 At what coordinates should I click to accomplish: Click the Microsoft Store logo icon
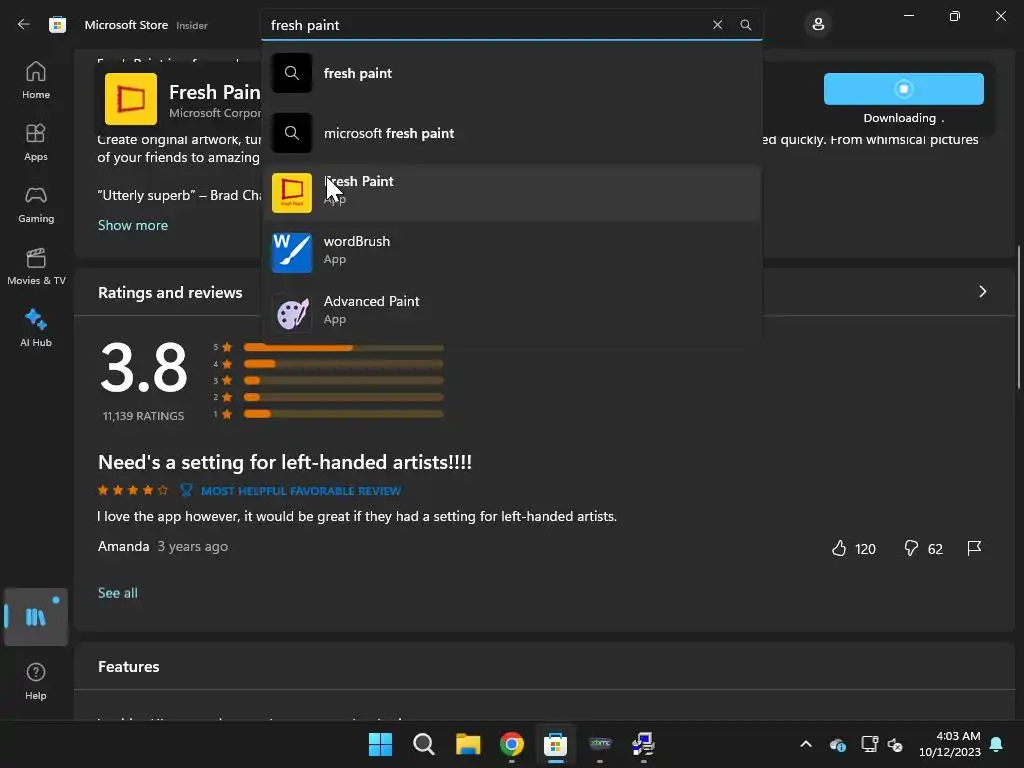tap(57, 25)
